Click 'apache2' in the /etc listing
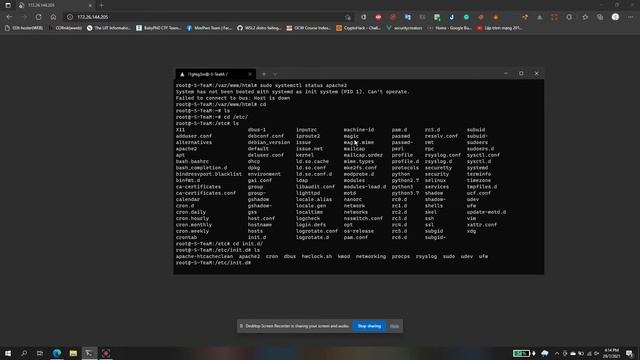This screenshot has width=640, height=360. click(x=186, y=149)
